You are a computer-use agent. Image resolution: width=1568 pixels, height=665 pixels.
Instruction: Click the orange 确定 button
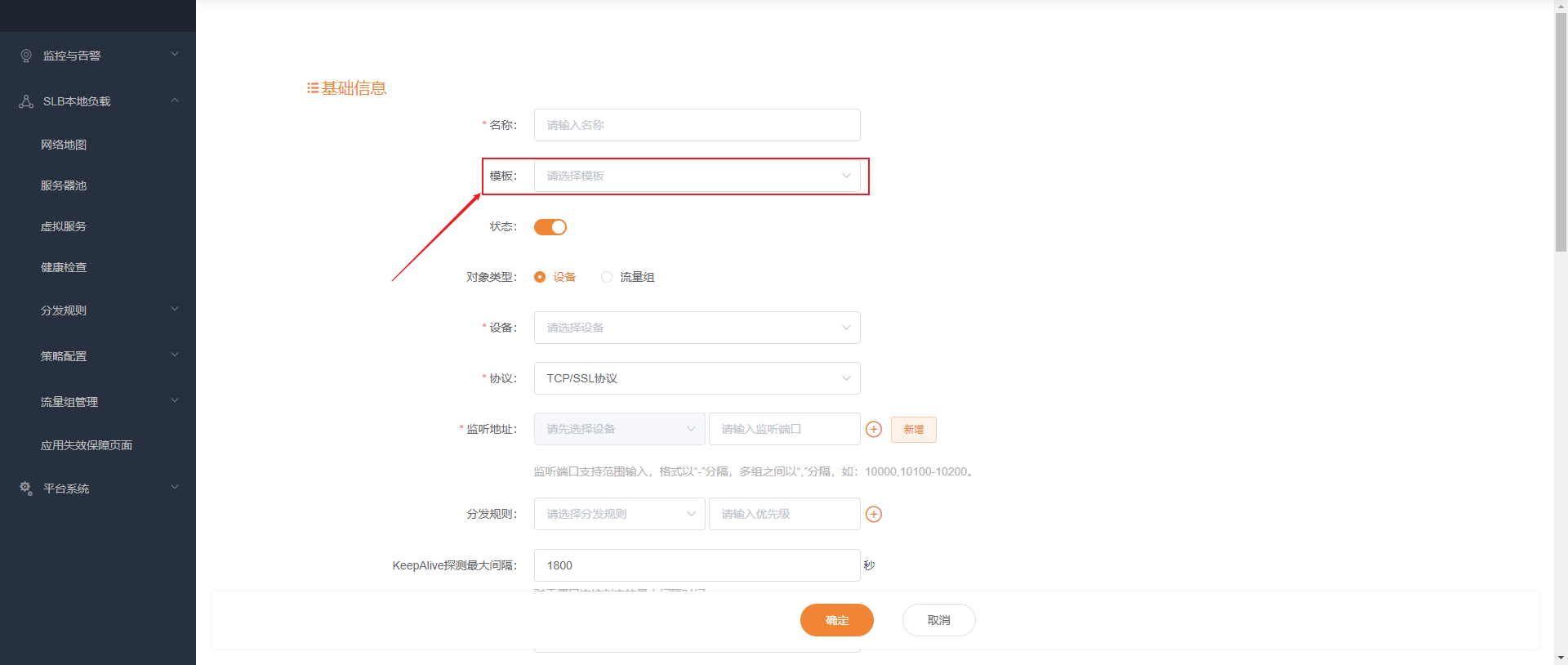pos(836,620)
